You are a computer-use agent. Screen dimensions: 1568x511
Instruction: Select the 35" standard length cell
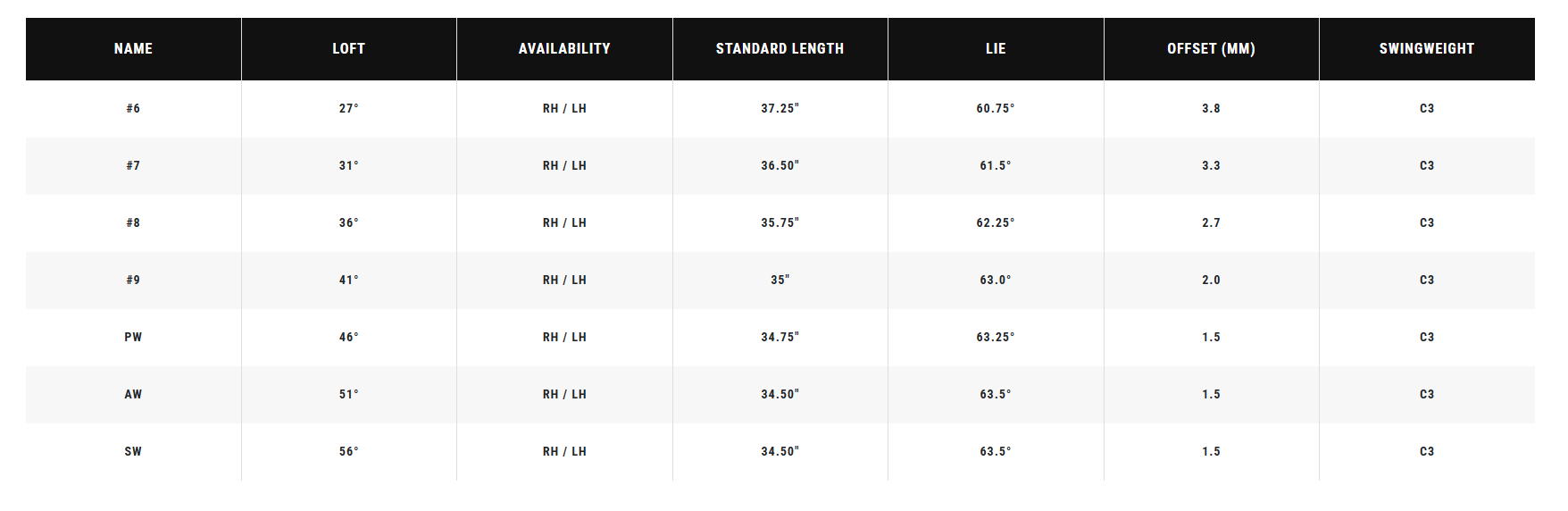coord(780,281)
